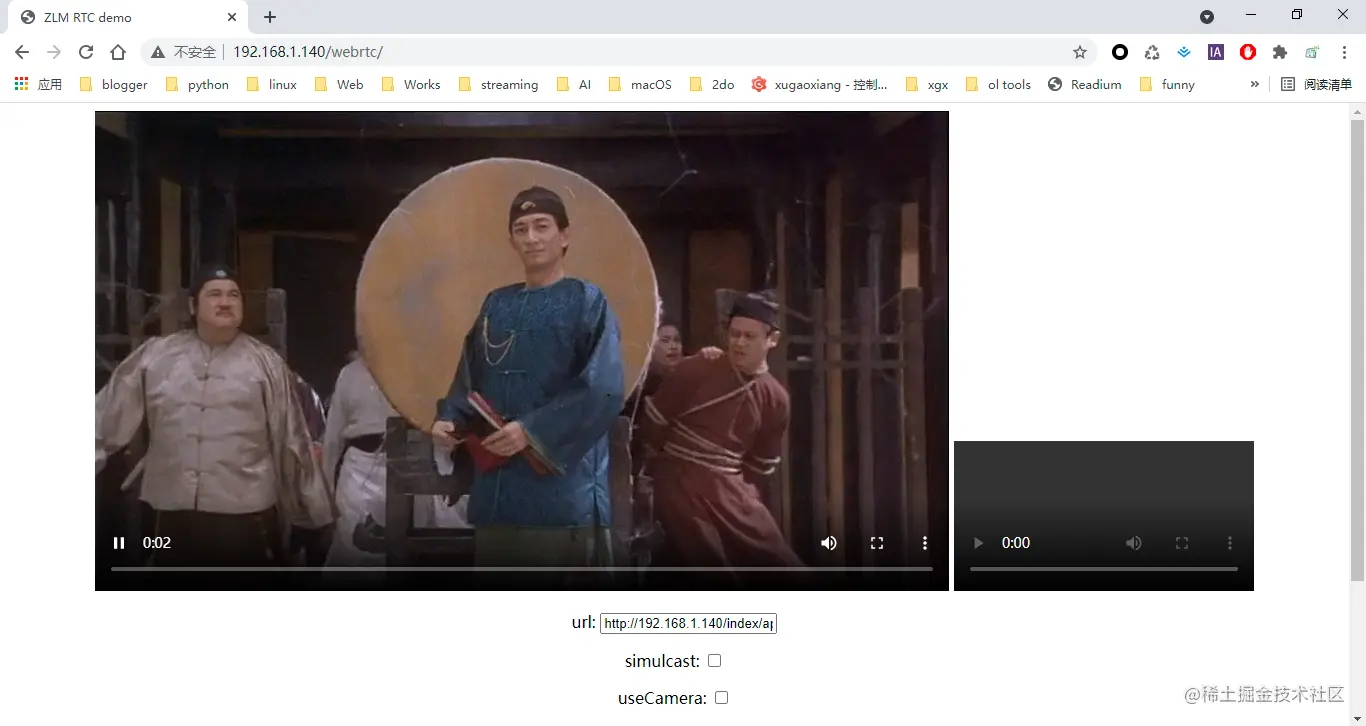Image resolution: width=1366 pixels, height=726 pixels.
Task: Open the funny bookmark folder
Action: pos(1167,85)
